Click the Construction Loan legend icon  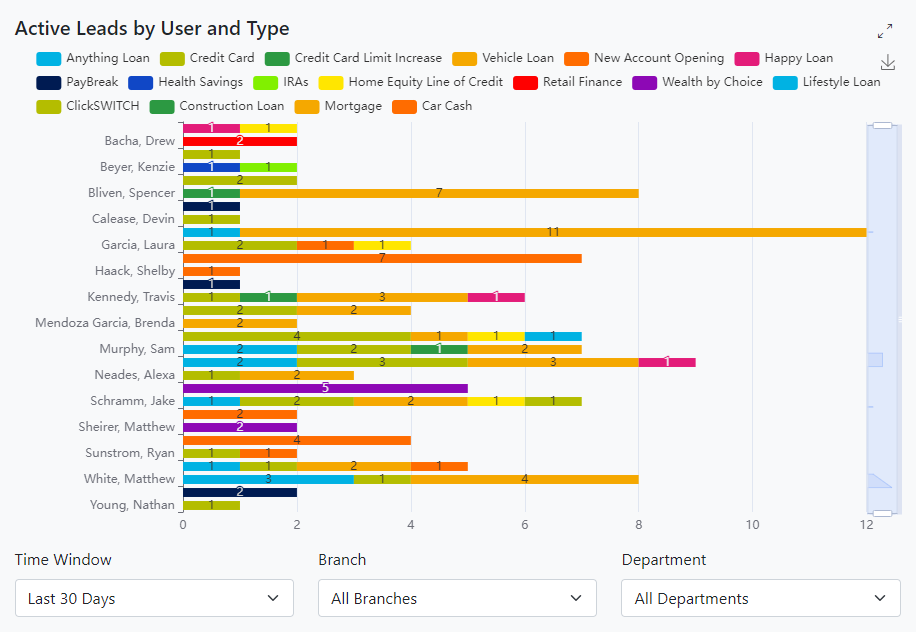[162, 106]
